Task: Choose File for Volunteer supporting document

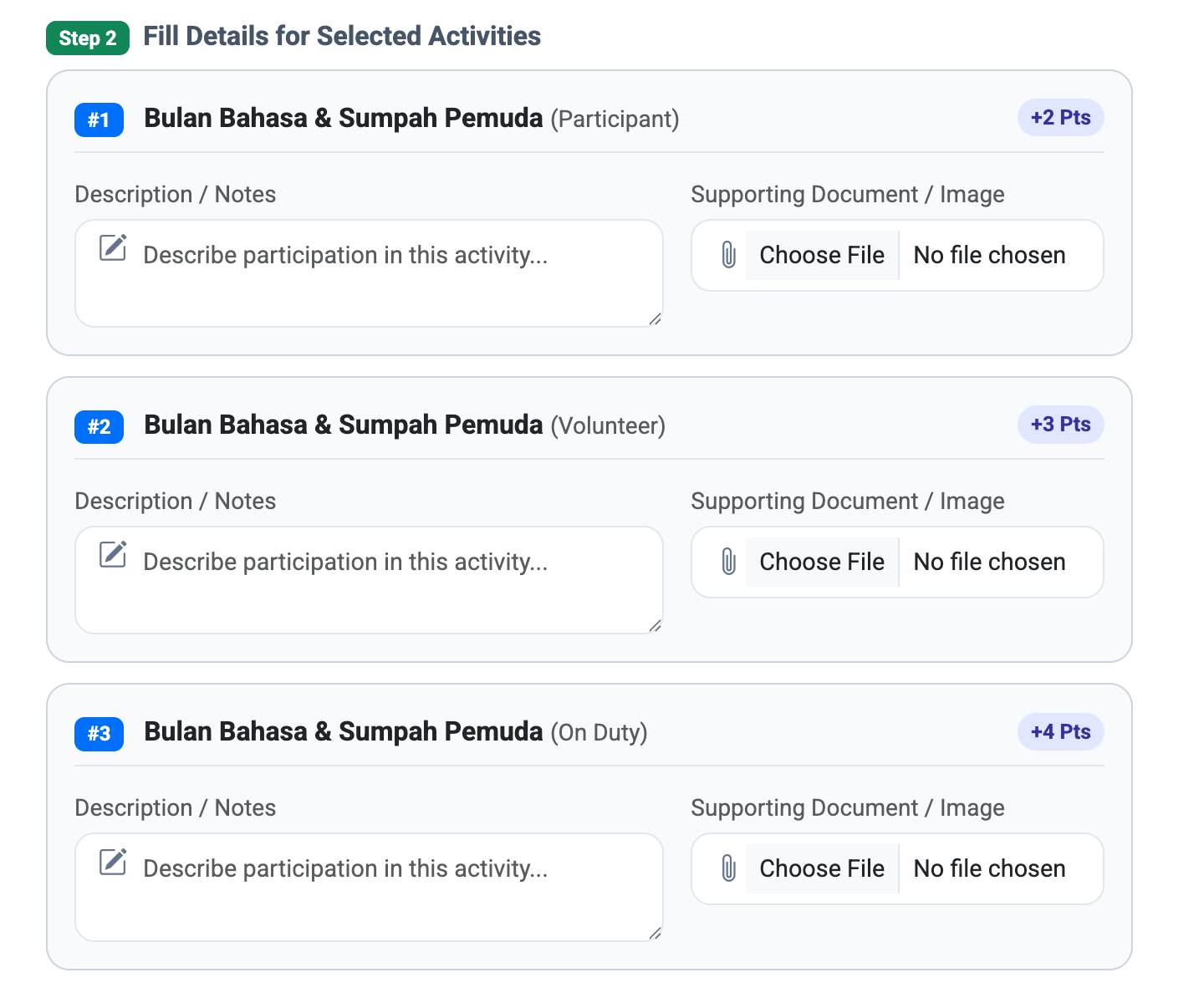Action: [822, 562]
